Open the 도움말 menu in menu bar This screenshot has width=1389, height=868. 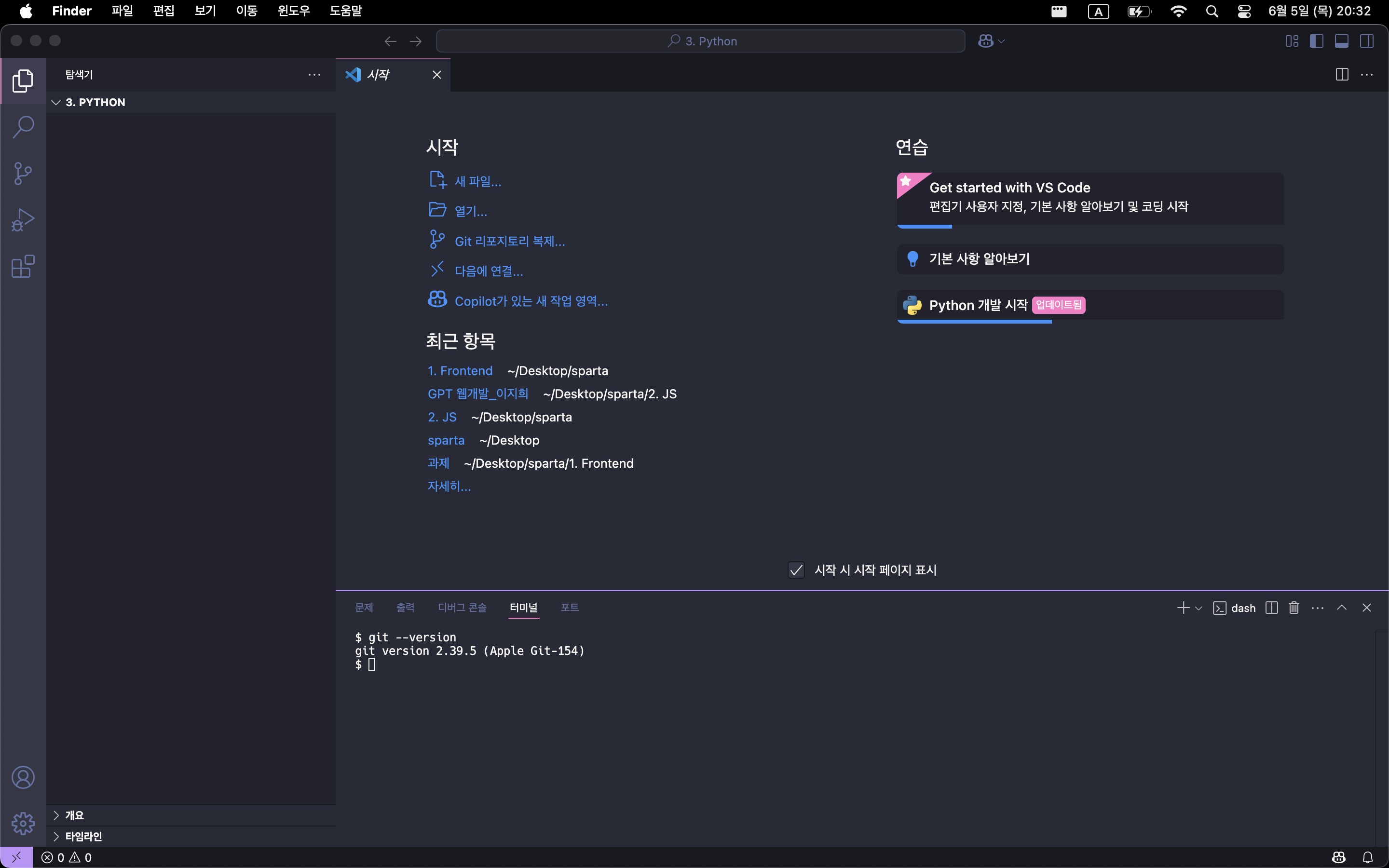345,11
